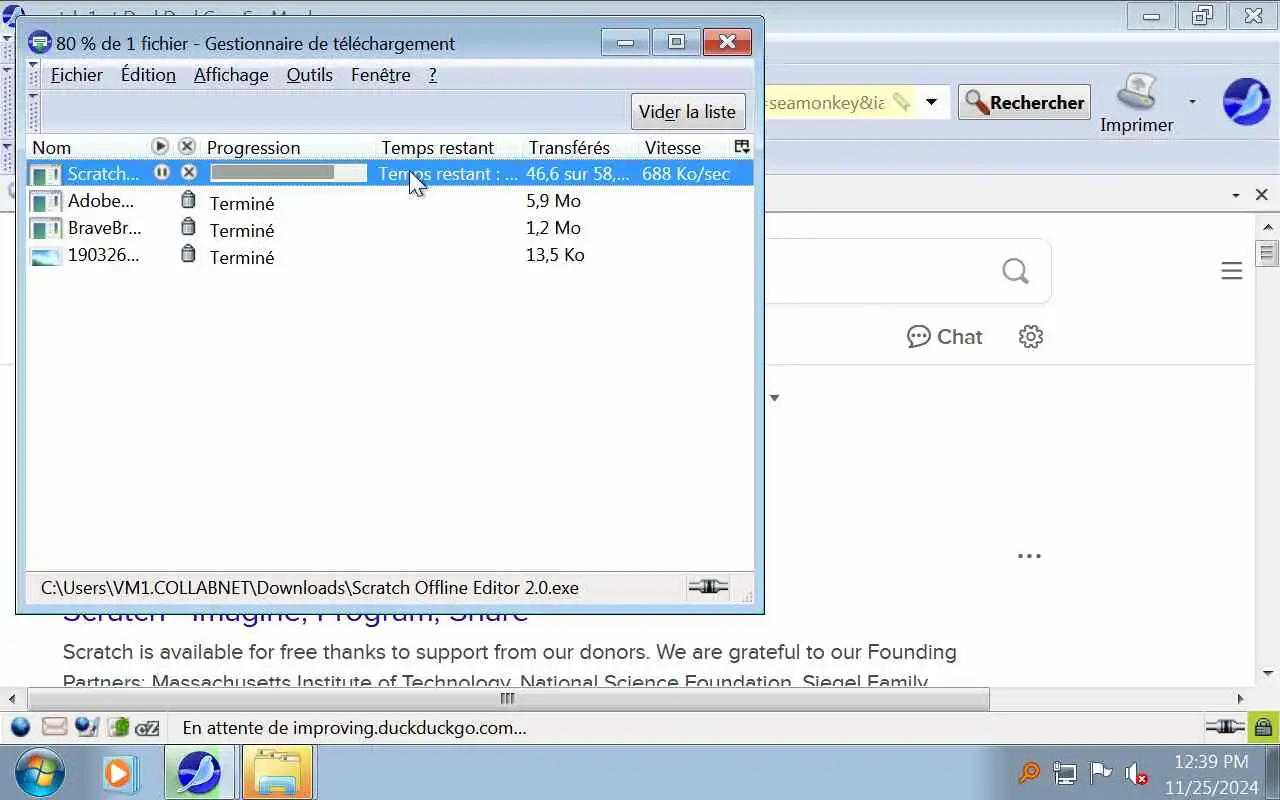Close the current browser tab with X
This screenshot has width=1280, height=800.
1261,195
